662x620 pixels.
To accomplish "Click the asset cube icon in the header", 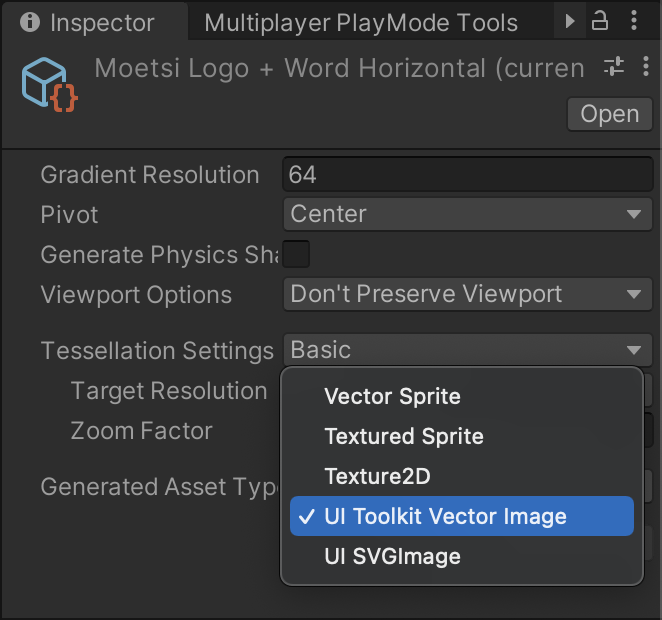I will [49, 85].
